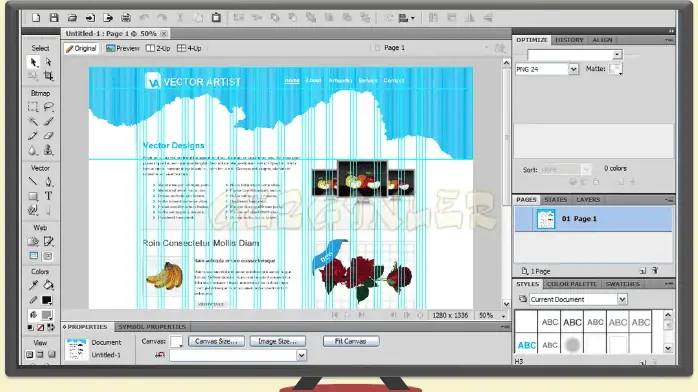Open the dropdown below Canvas in Properties
The width and height of the screenshot is (698, 392).
pos(301,355)
